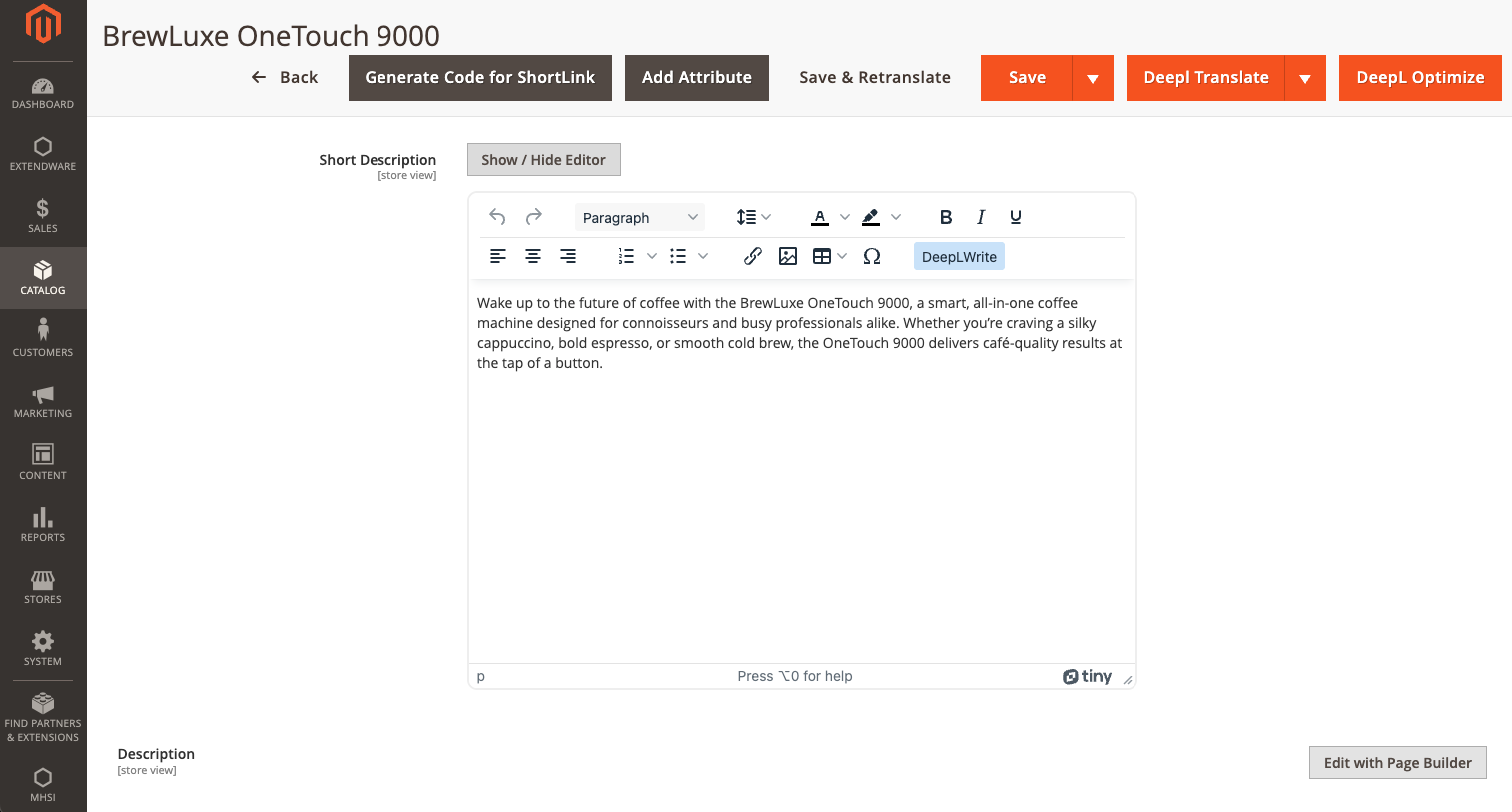
Task: Click Generate Code for ShortLink
Action: point(480,78)
